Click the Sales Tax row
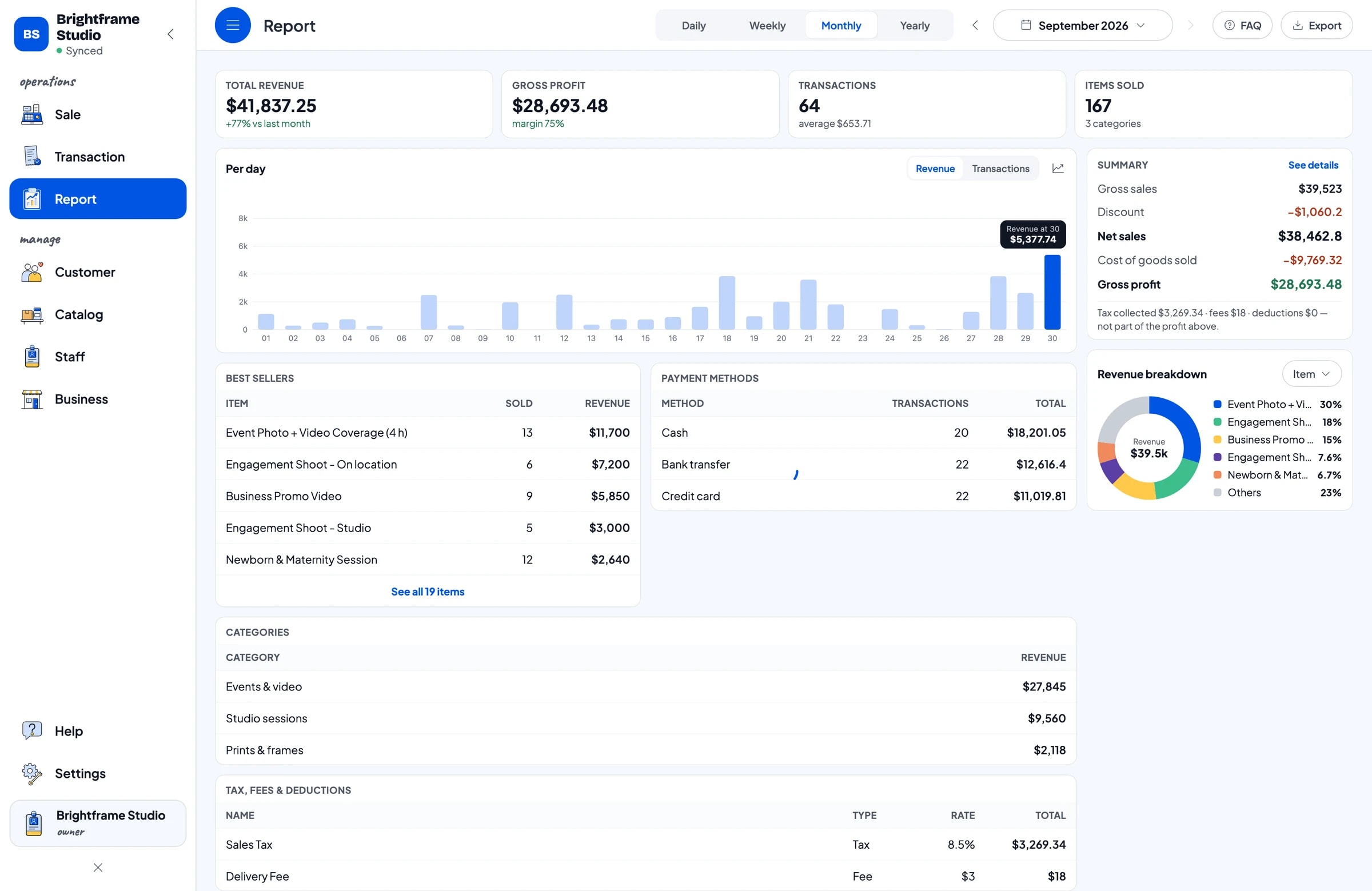1372x891 pixels. click(645, 844)
